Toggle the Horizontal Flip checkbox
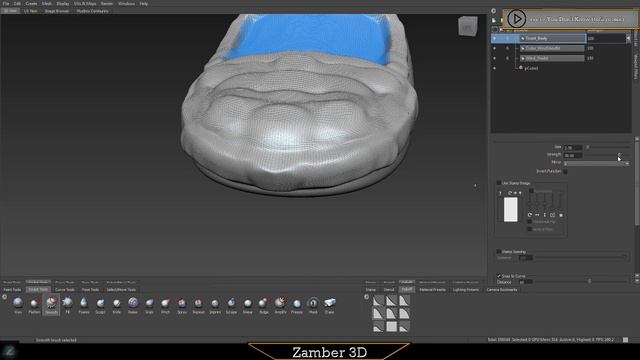 pos(530,222)
